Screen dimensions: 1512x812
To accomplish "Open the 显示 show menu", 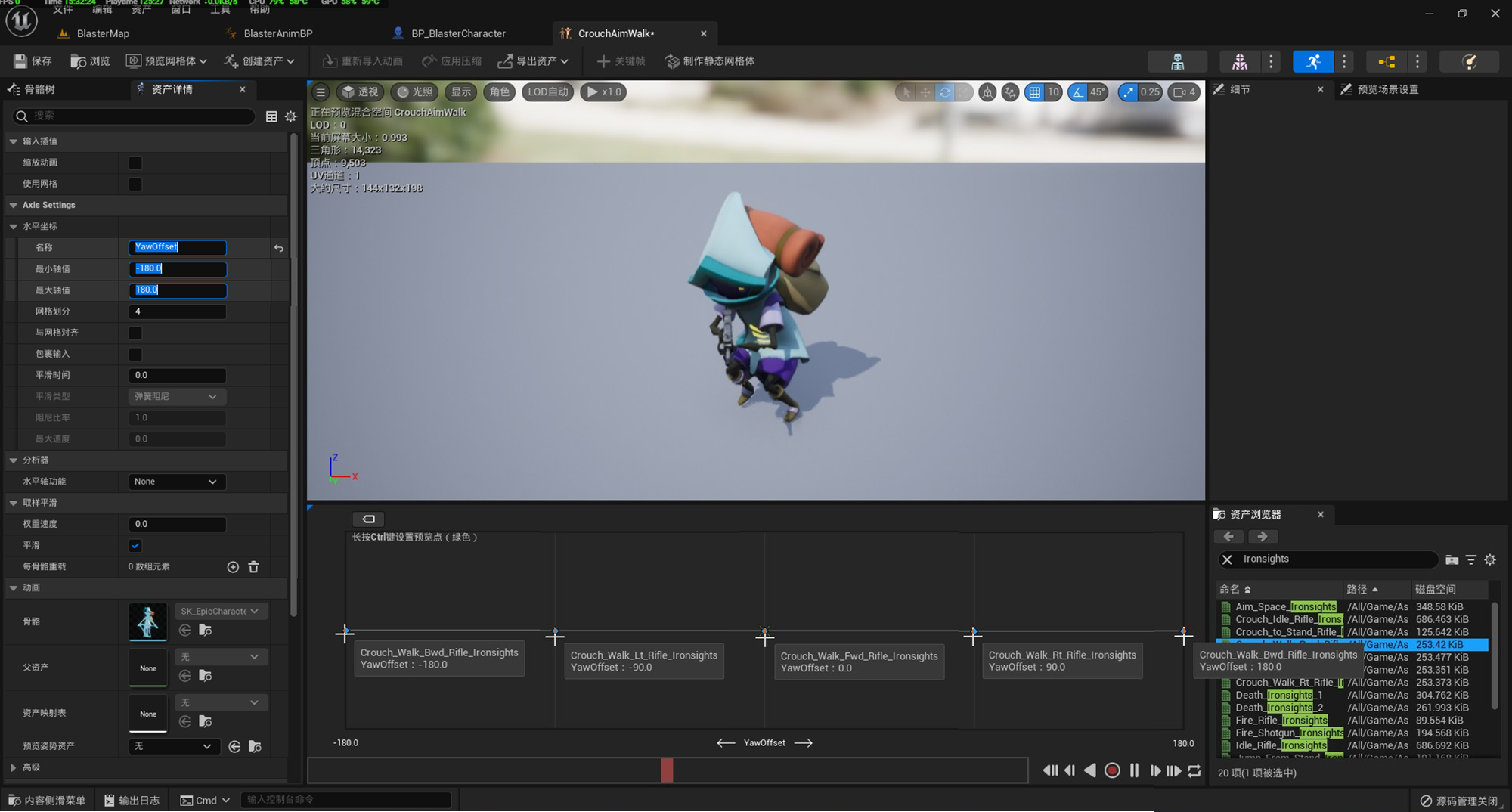I will click(x=461, y=92).
